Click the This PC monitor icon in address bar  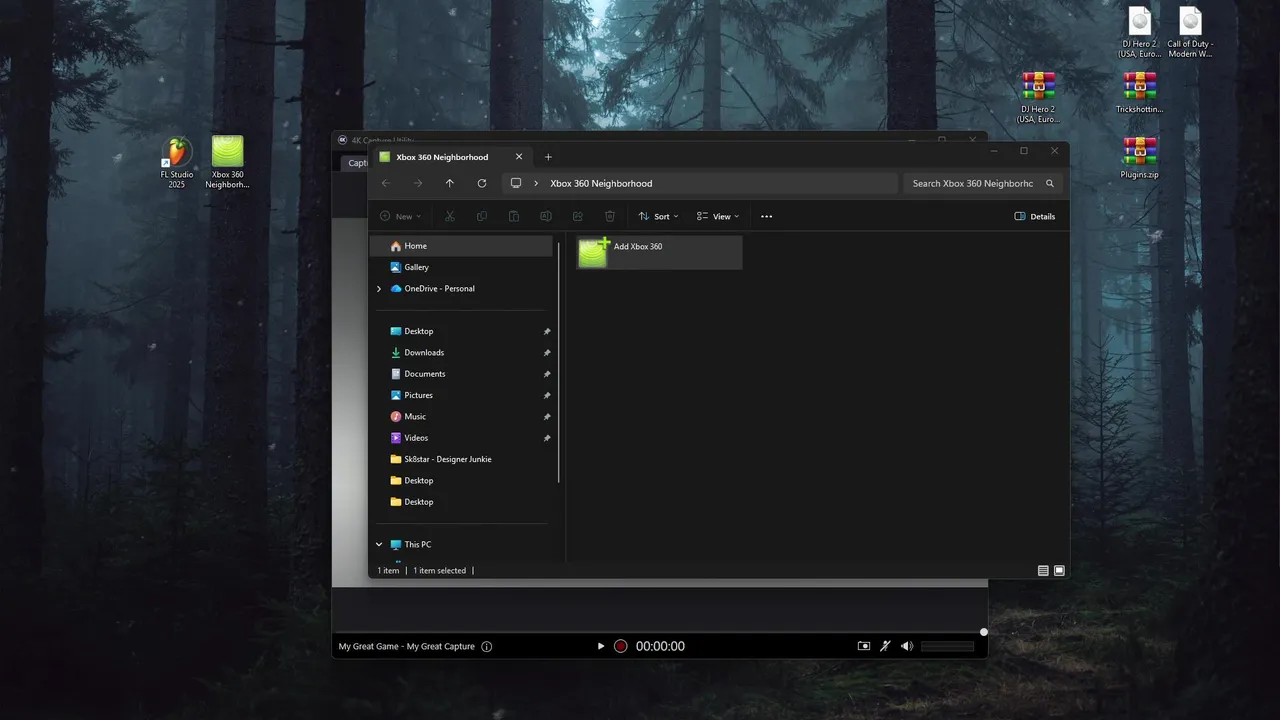(516, 183)
